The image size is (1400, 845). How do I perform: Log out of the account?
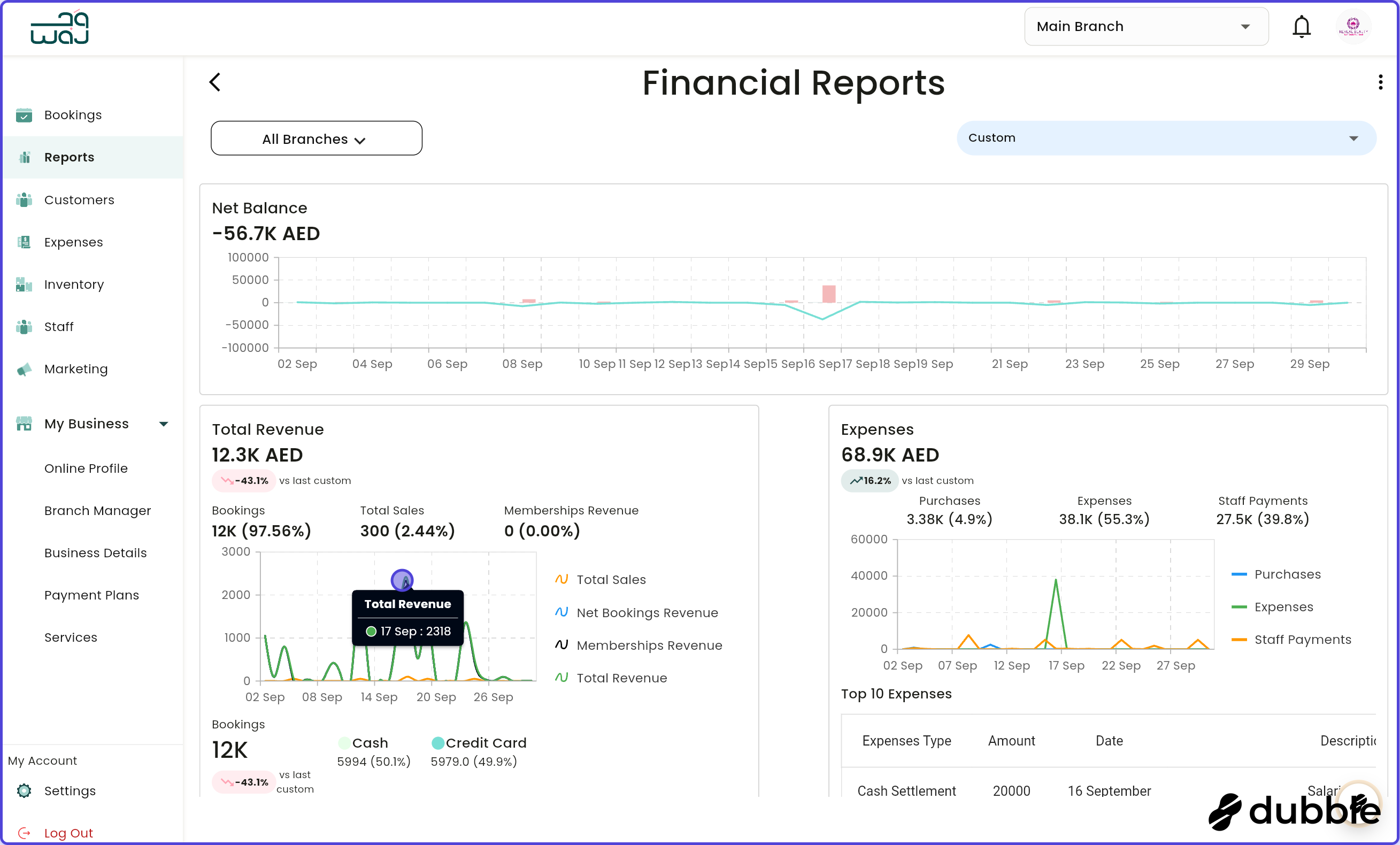(68, 833)
